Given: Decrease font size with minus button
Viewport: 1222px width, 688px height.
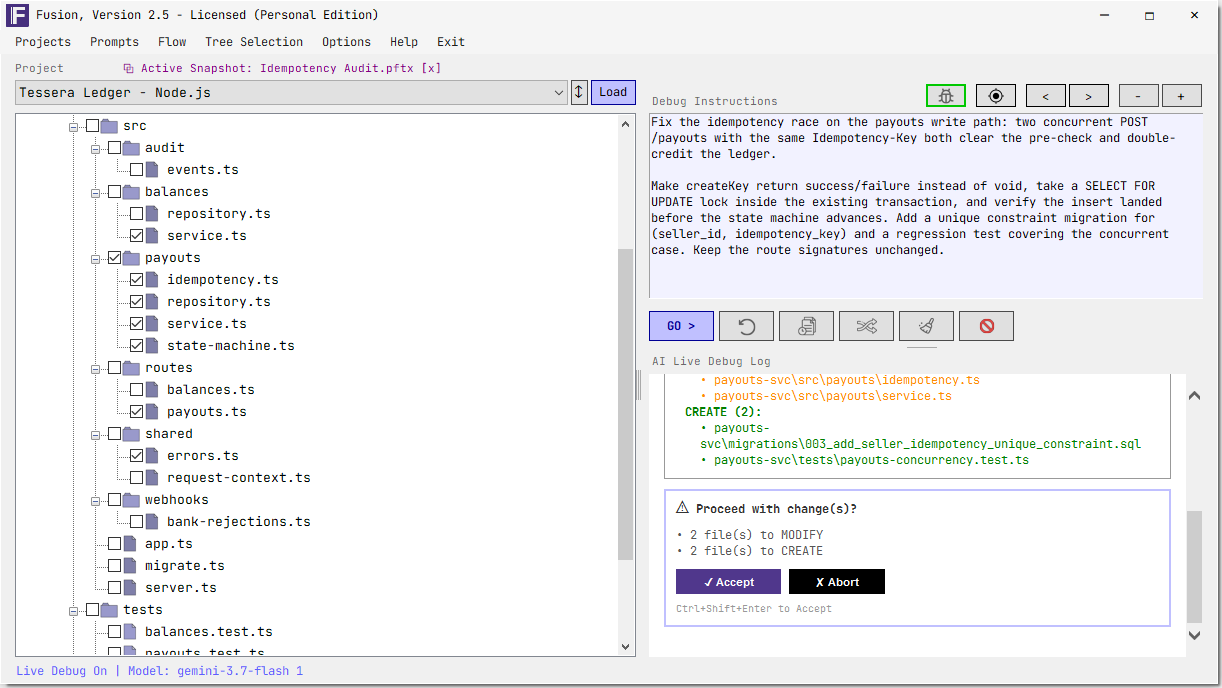Looking at the screenshot, I should point(1138,96).
